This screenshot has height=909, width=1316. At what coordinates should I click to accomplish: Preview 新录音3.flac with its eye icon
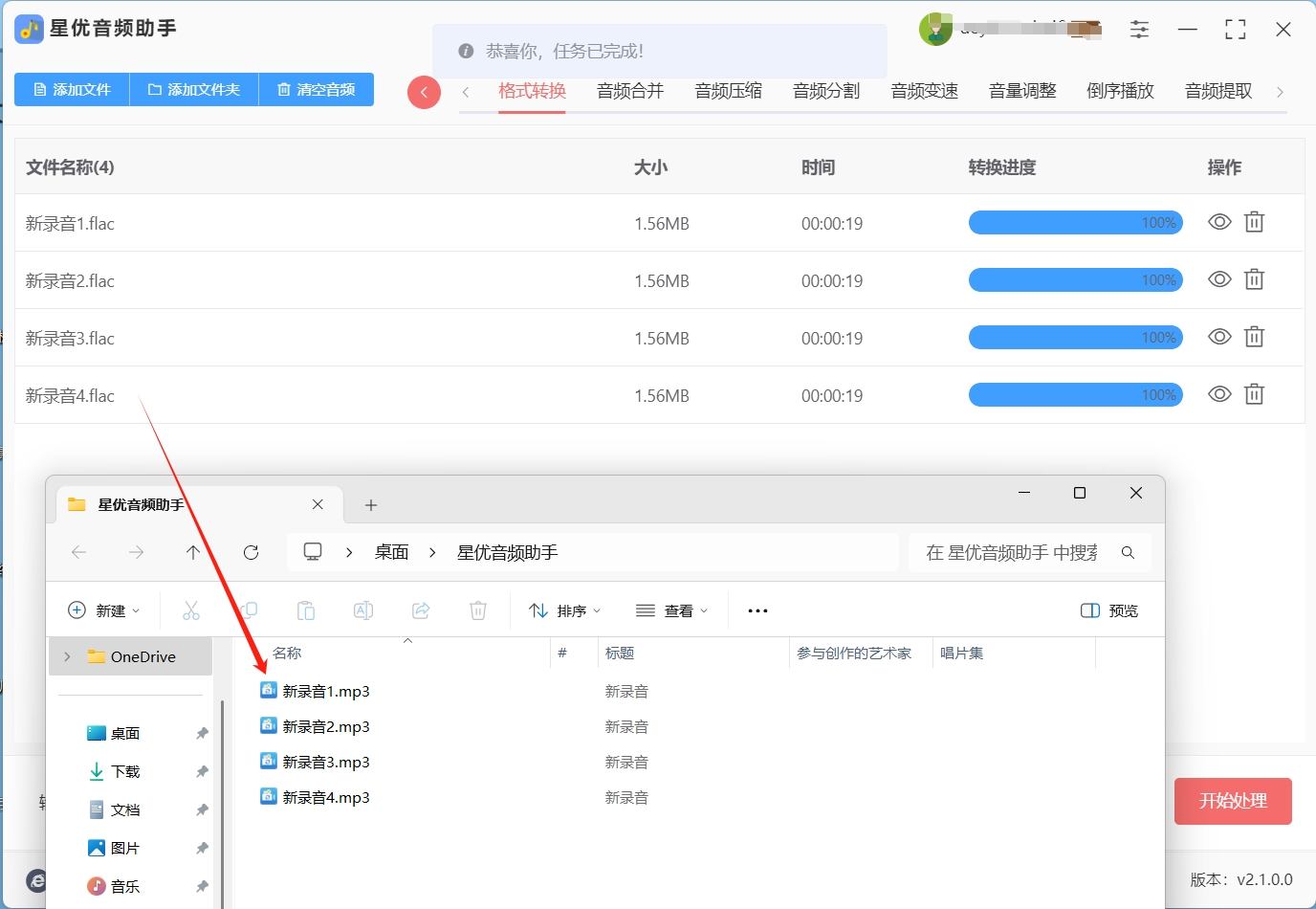coord(1219,337)
